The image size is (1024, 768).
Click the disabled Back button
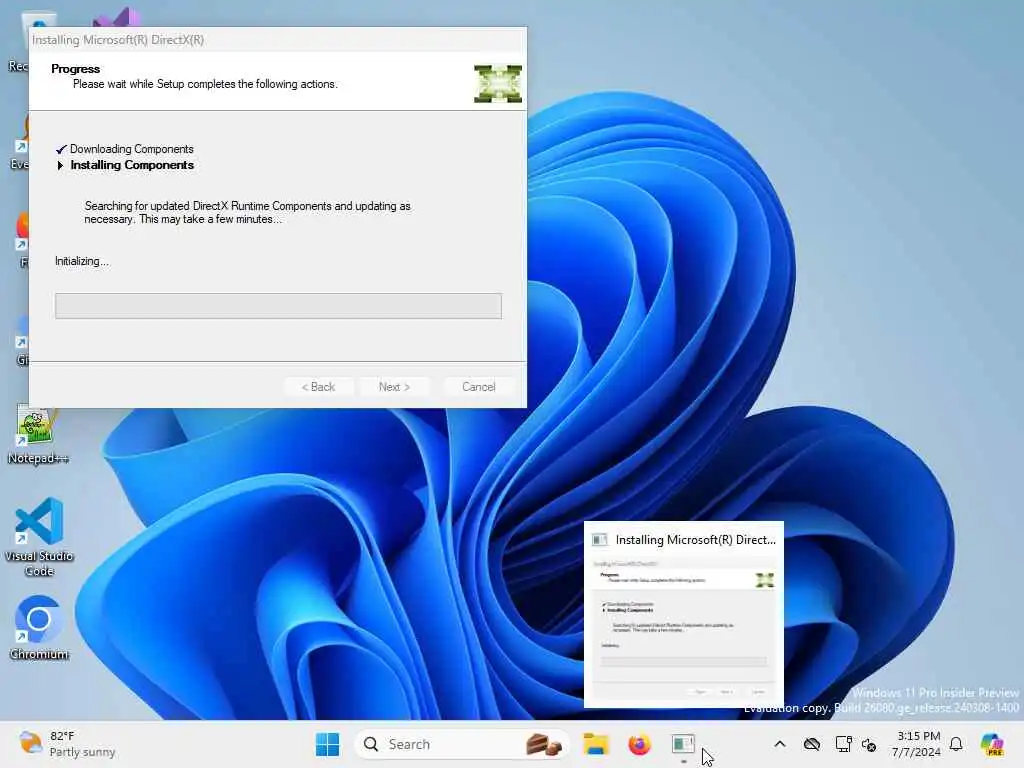point(319,387)
